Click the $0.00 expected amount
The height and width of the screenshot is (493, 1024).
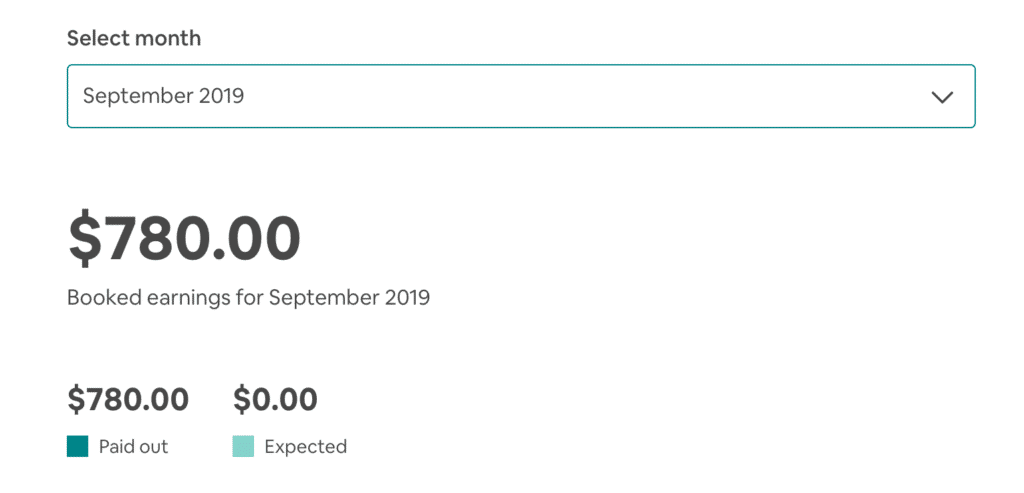[x=275, y=400]
